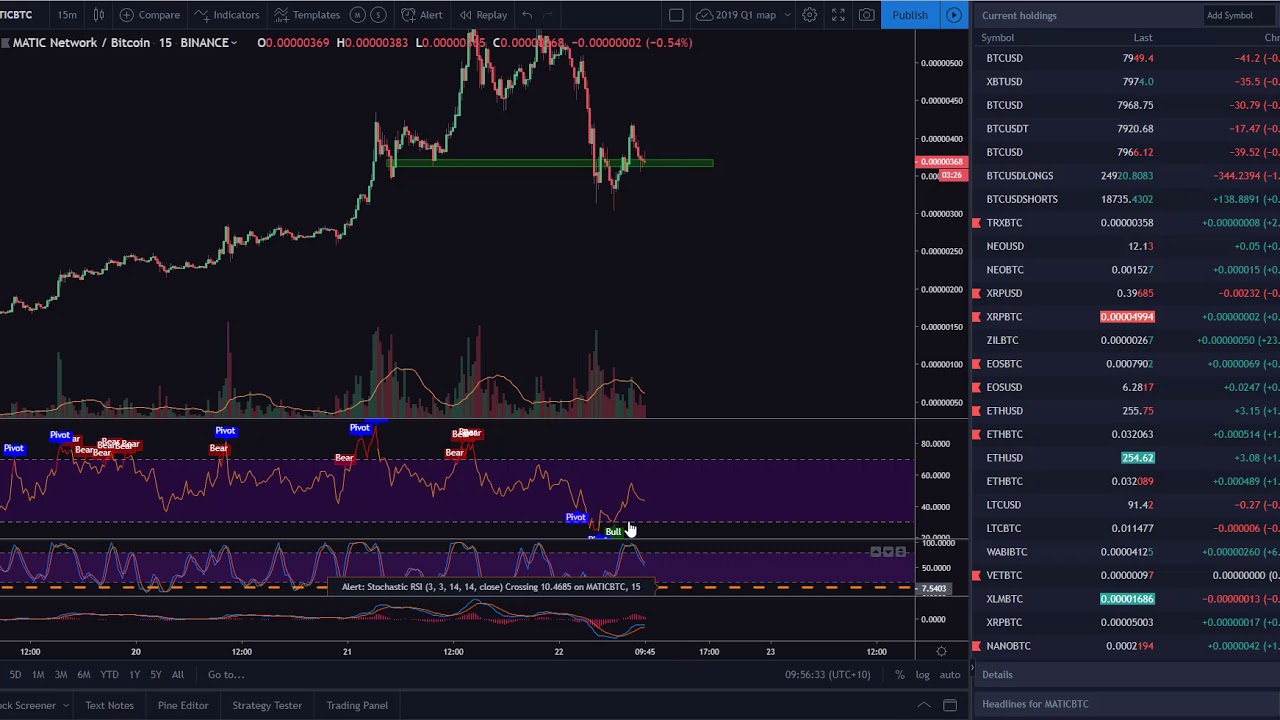The width and height of the screenshot is (1280, 720).
Task: Expand the BINANCE exchange dropdown arrow
Action: coord(234,43)
